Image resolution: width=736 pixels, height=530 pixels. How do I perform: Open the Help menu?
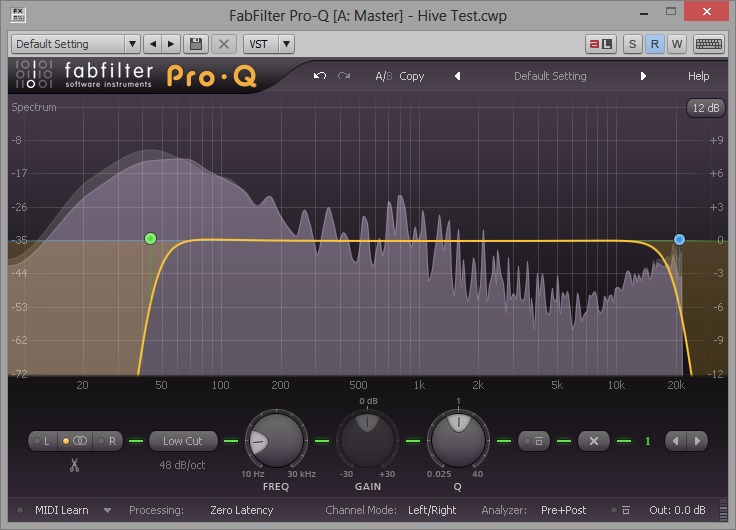[x=698, y=76]
